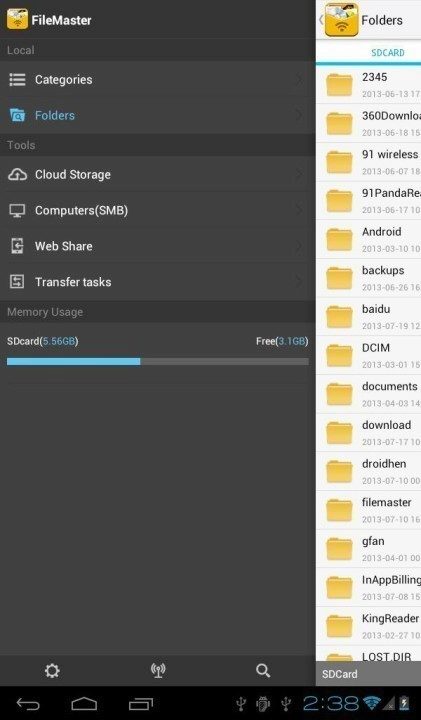Switch to the SDCARD tab
421x720 pixels.
[x=387, y=53]
